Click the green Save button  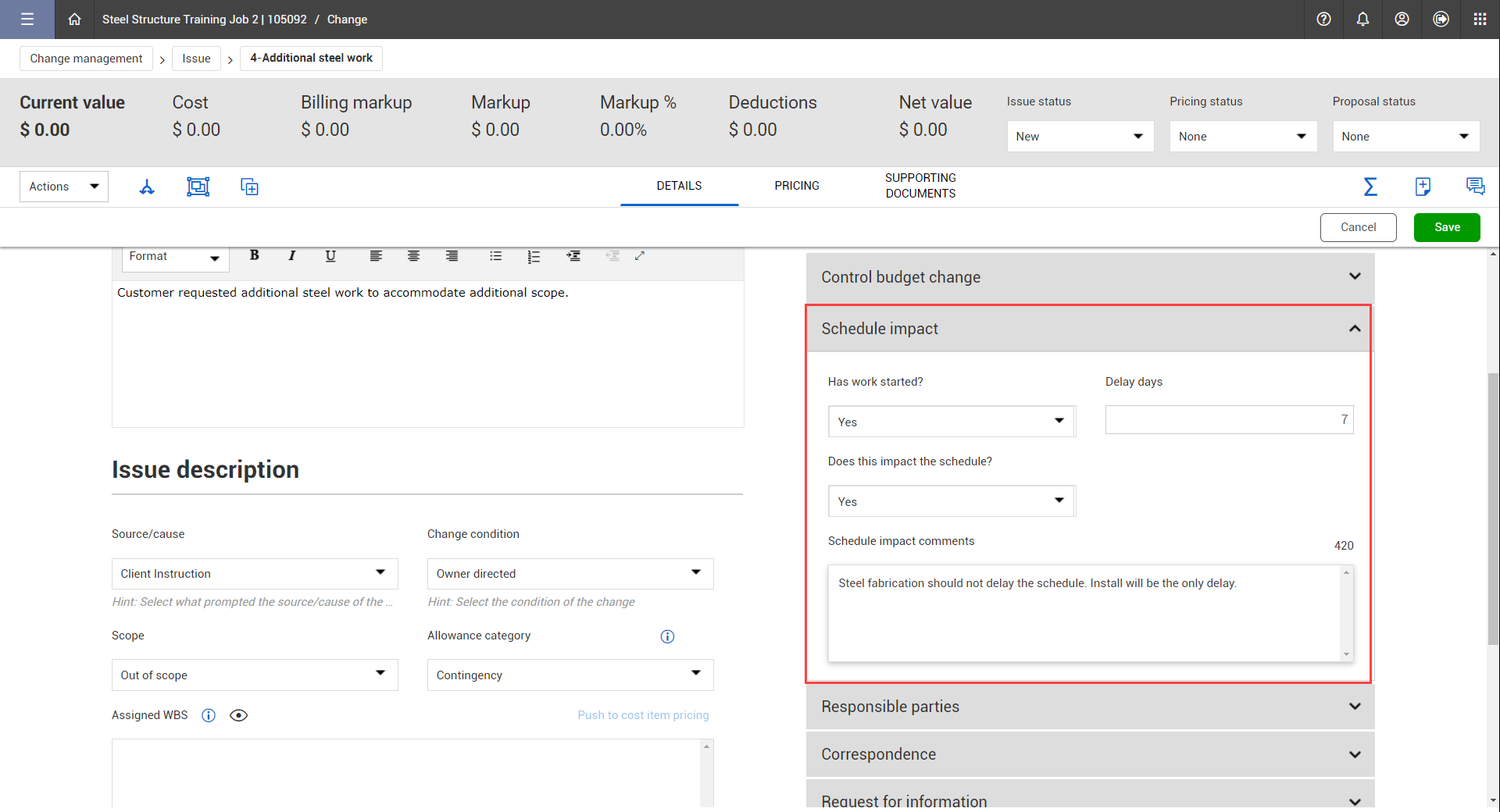pos(1447,227)
